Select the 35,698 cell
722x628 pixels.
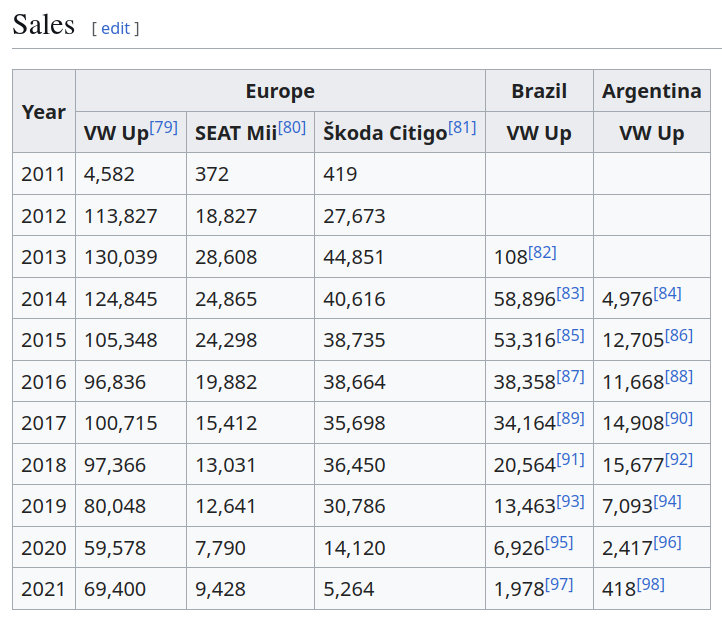[x=400, y=423]
